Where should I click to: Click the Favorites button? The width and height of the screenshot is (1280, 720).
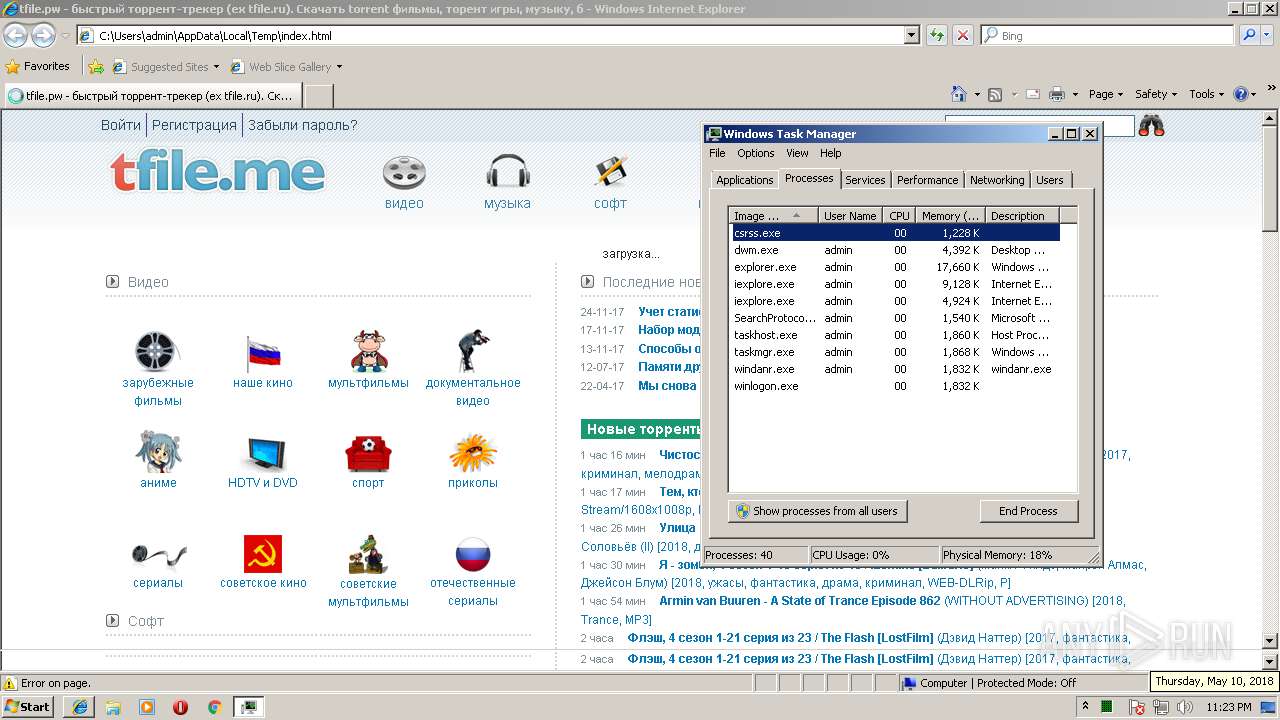click(38, 67)
